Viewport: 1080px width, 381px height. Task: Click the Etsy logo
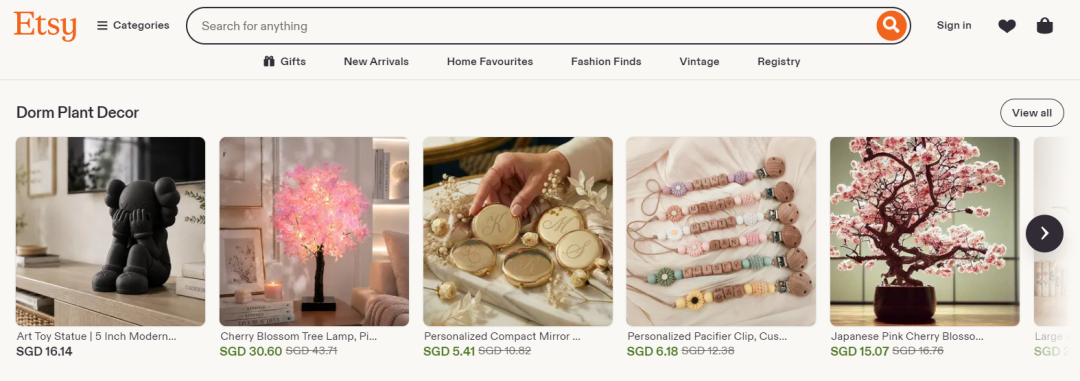pos(45,26)
